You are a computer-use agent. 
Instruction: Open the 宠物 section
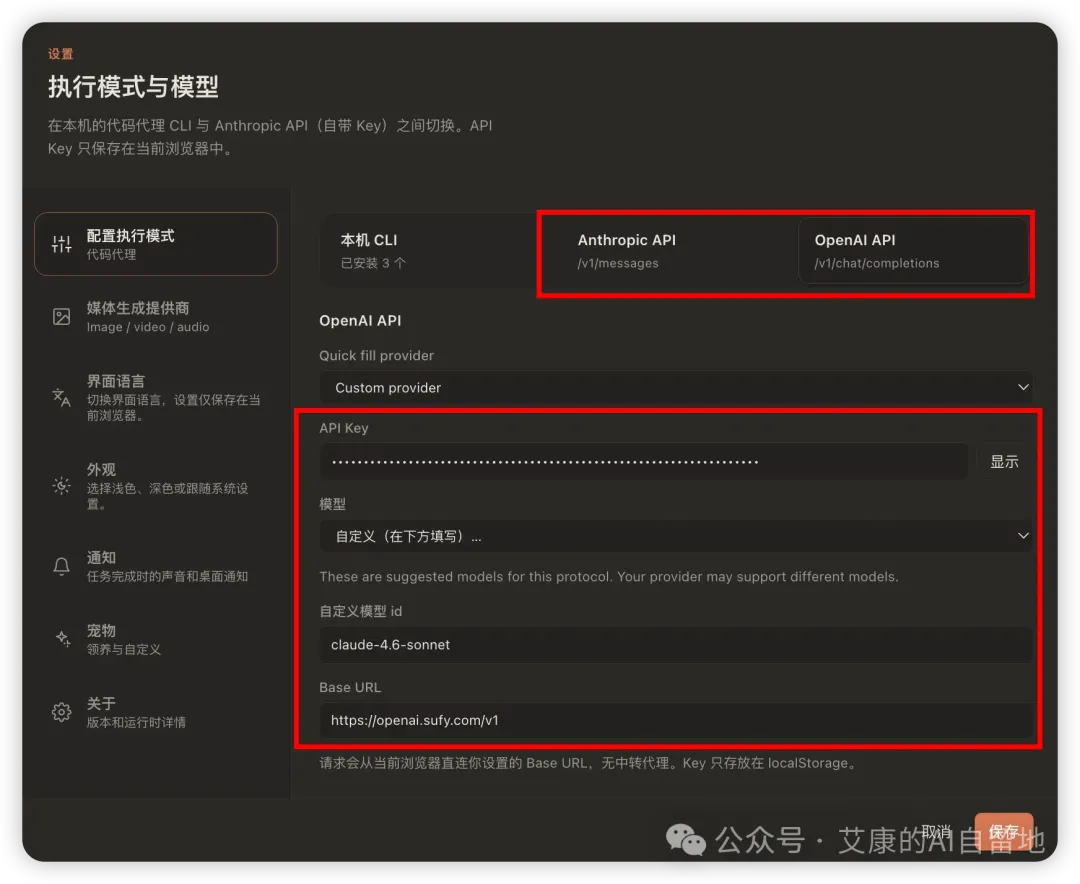[156, 639]
